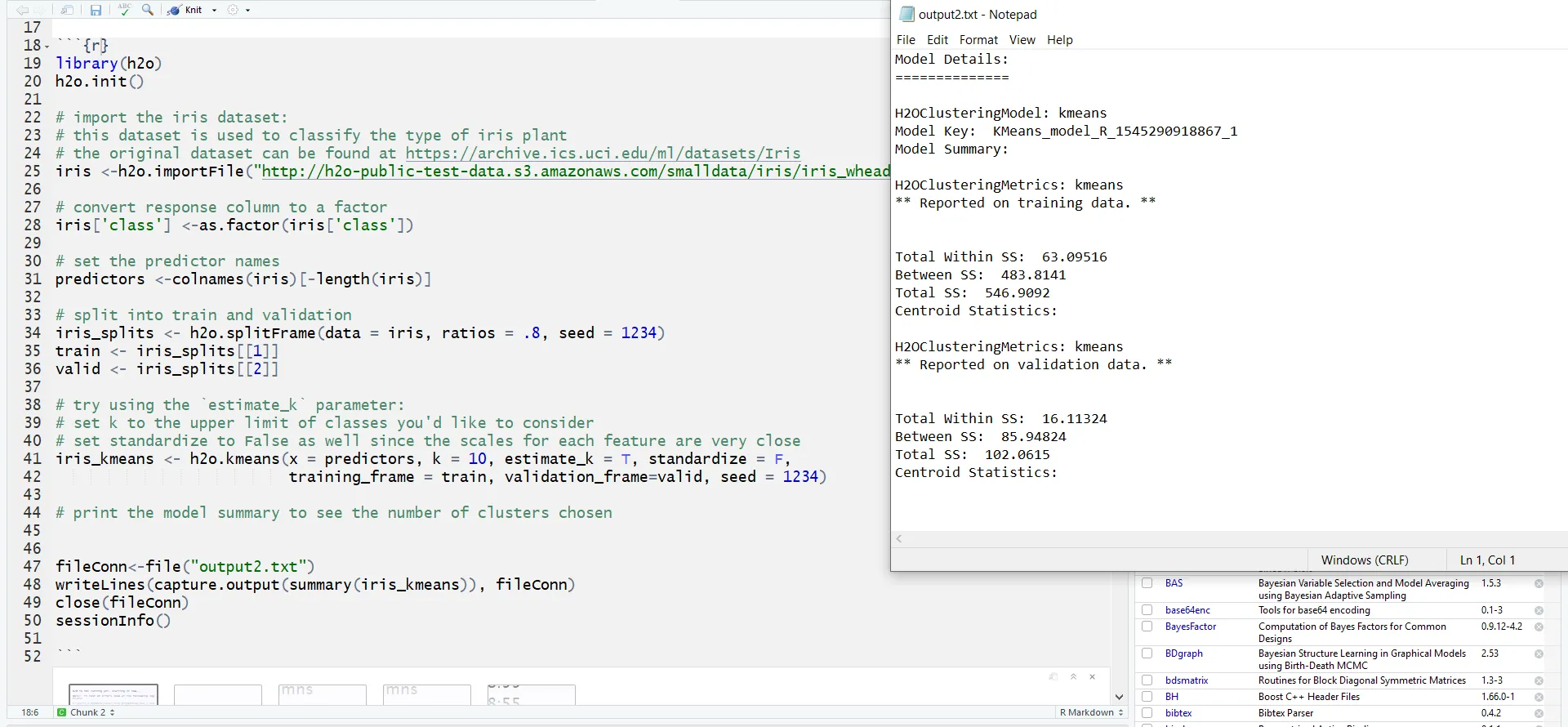Screen dimensions: 1568x727
Task: Select the first output thumbnail
Action: pos(114,694)
